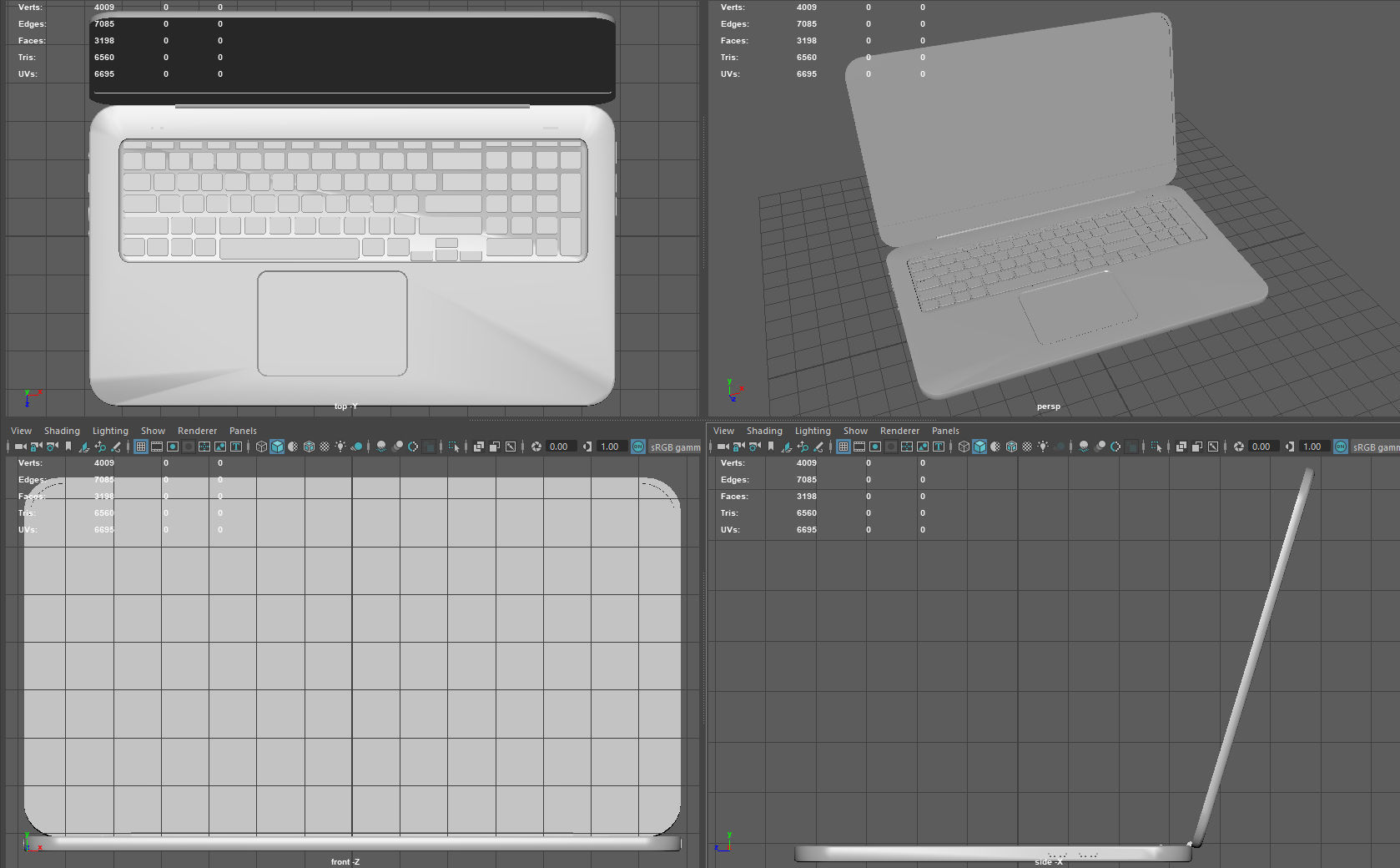Open Panels menu in side panel
This screenshot has height=868, width=1400.
point(945,431)
